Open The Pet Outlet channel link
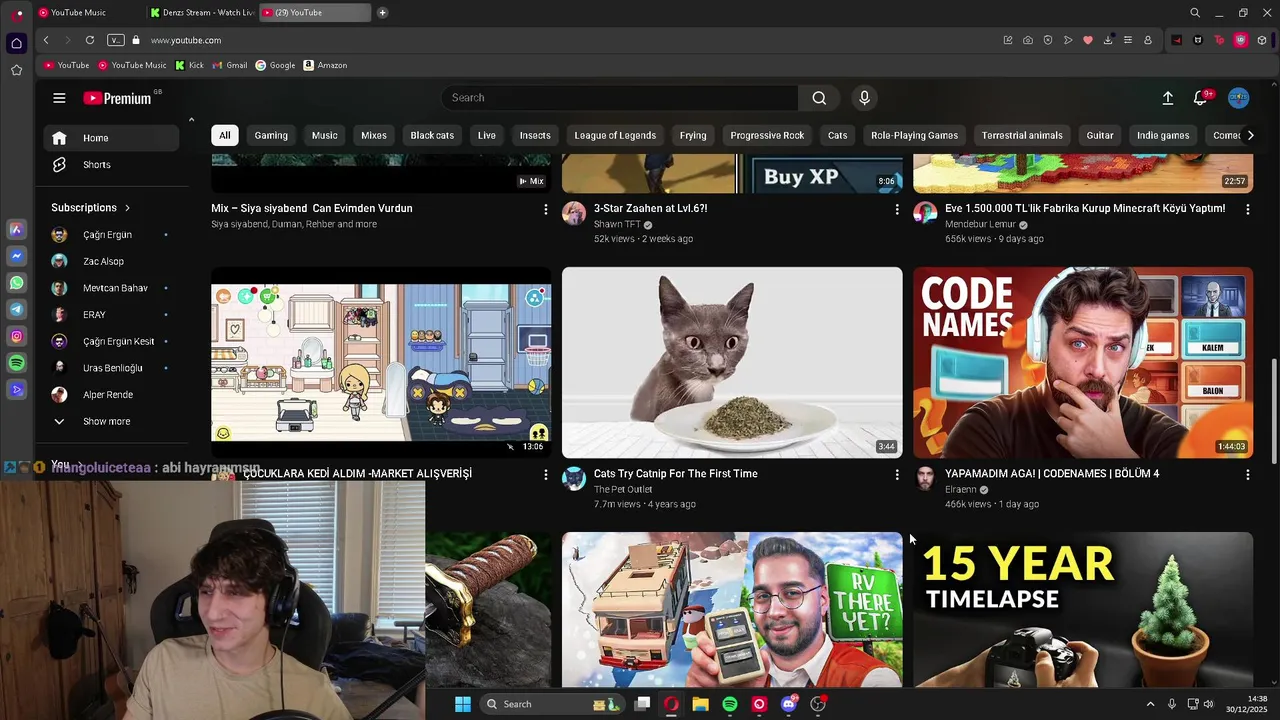 tap(623, 490)
